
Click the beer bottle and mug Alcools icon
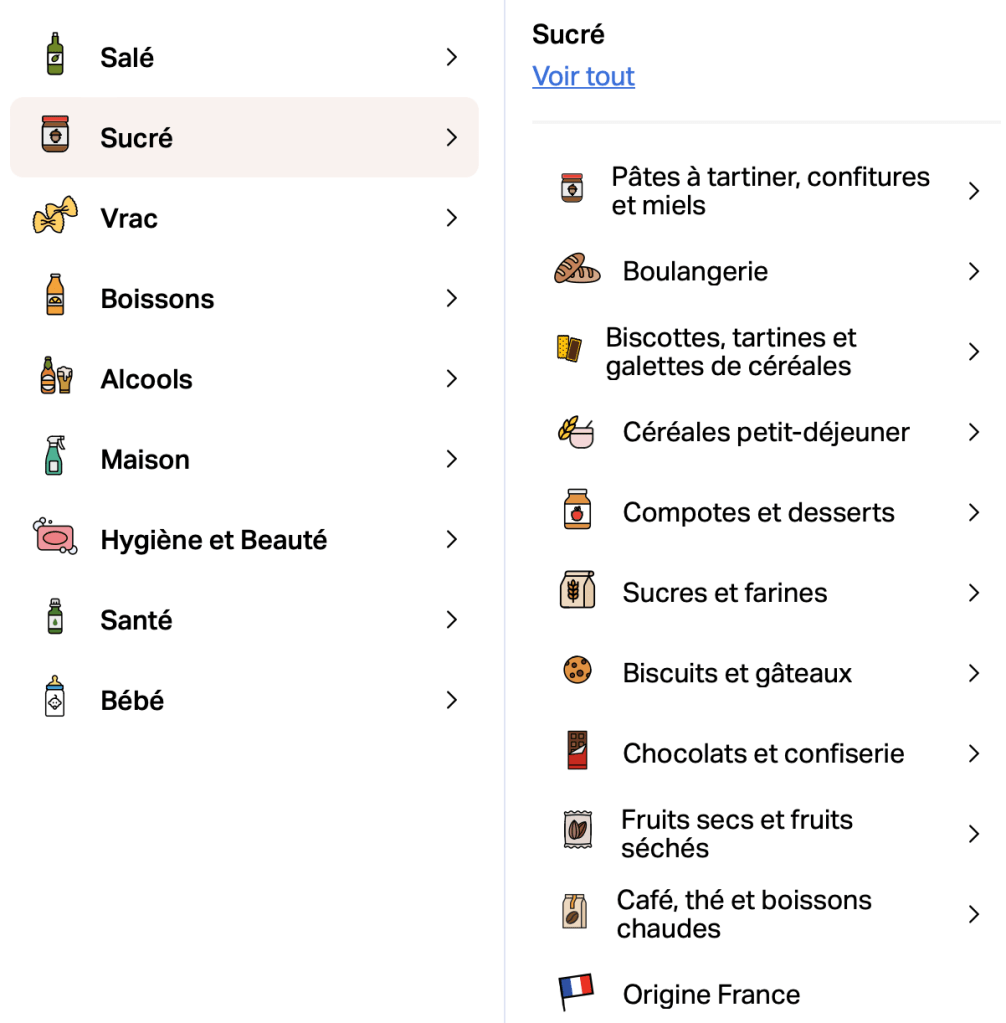click(56, 377)
